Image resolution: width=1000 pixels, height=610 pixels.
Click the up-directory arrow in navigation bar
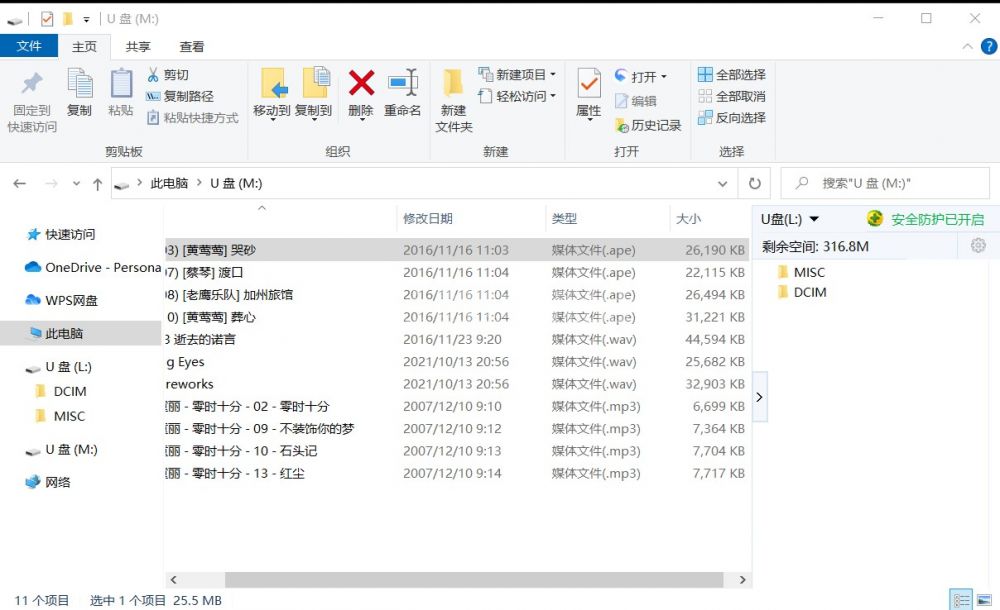[97, 184]
